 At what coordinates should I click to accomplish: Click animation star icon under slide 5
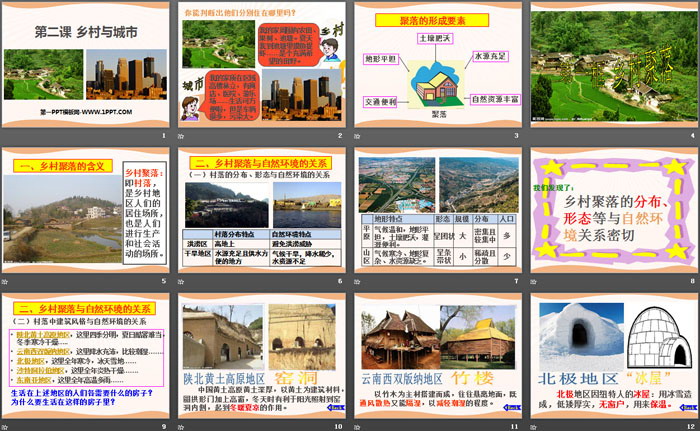pos(4,281)
